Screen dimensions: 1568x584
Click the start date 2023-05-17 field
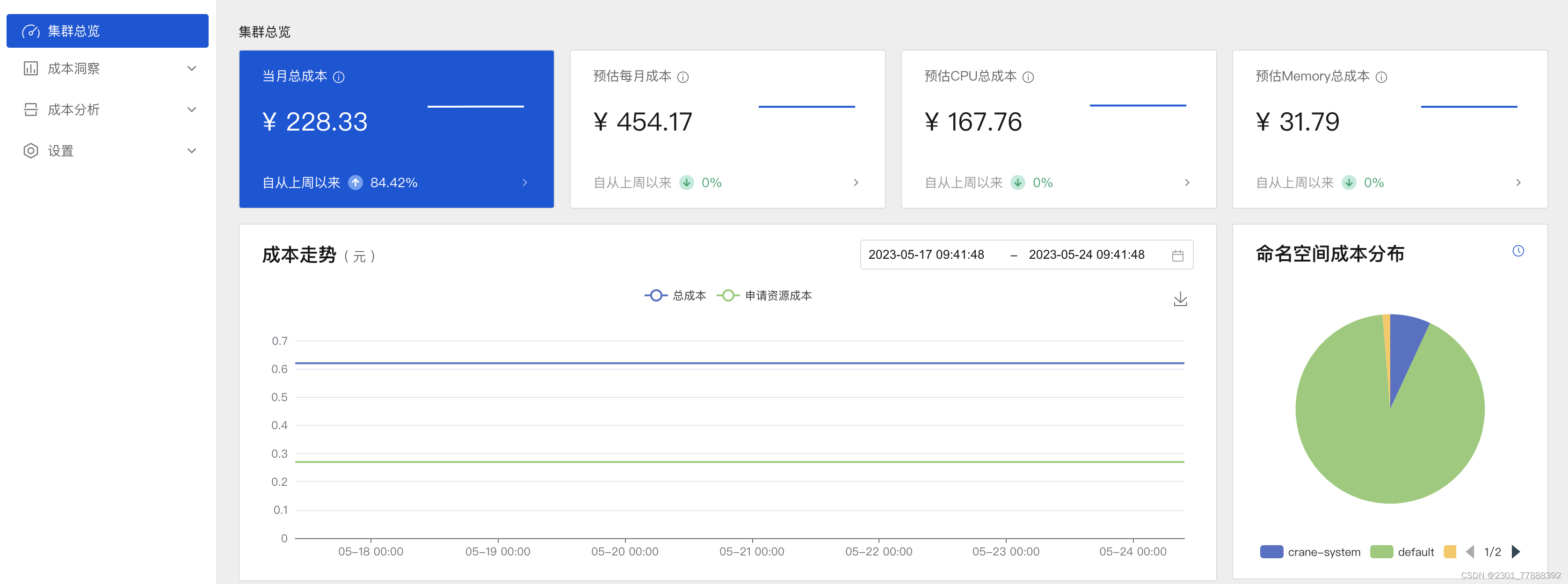[926, 255]
